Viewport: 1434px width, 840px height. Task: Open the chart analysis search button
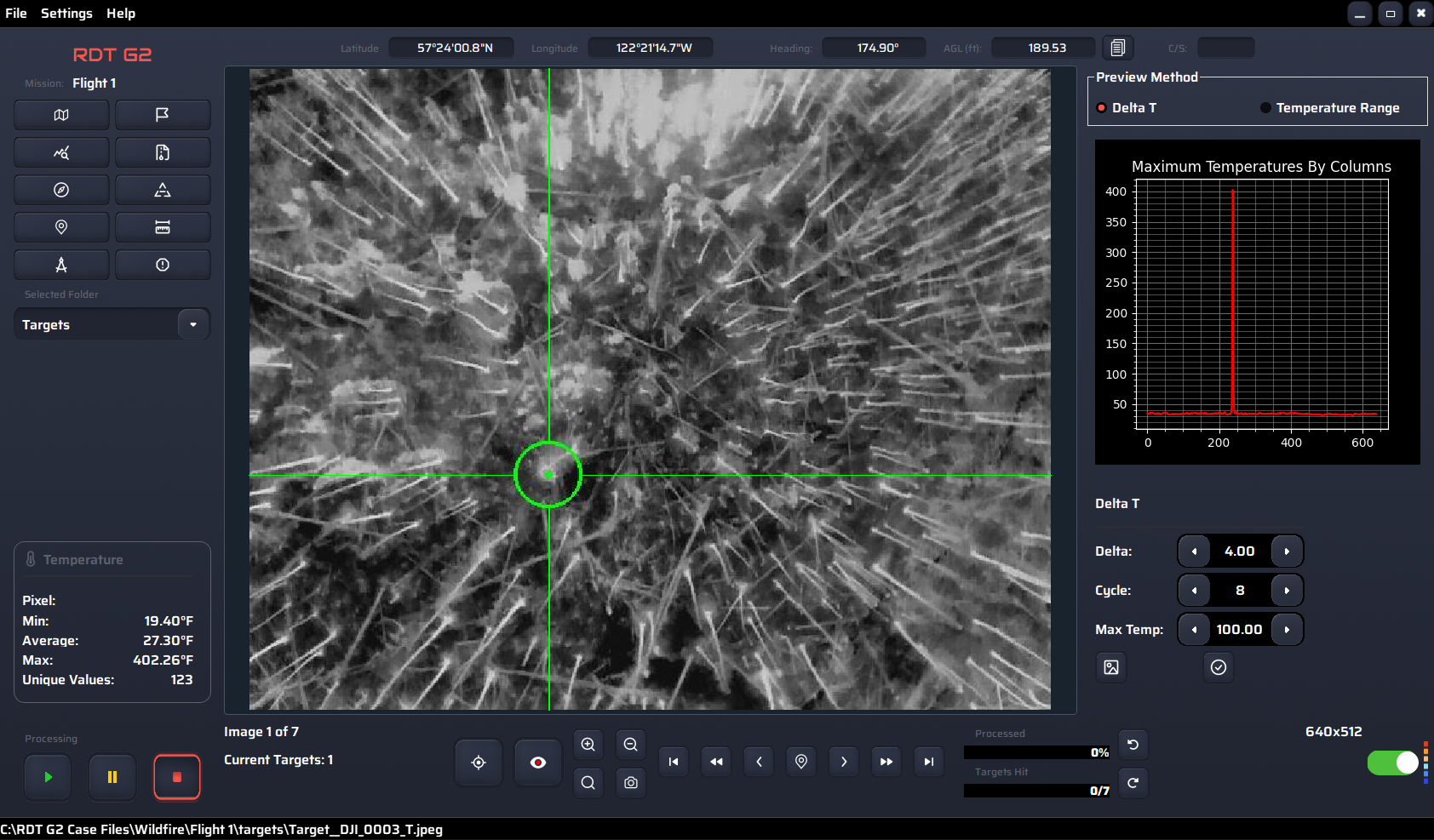[61, 152]
